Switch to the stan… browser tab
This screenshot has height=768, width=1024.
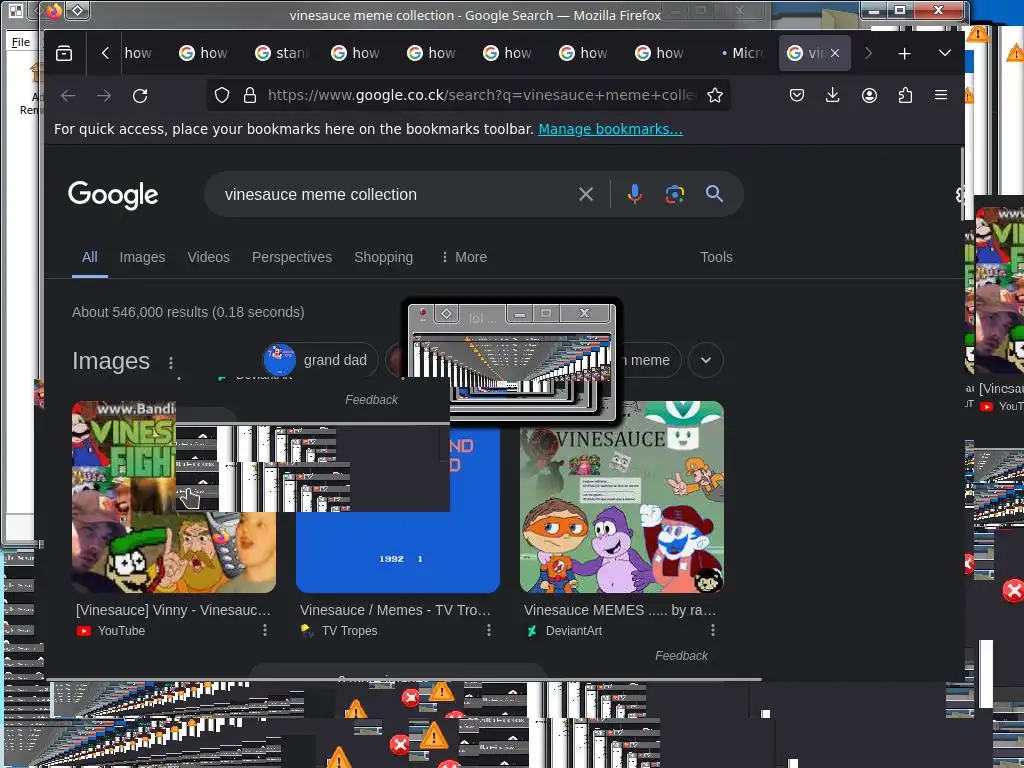[x=281, y=54]
